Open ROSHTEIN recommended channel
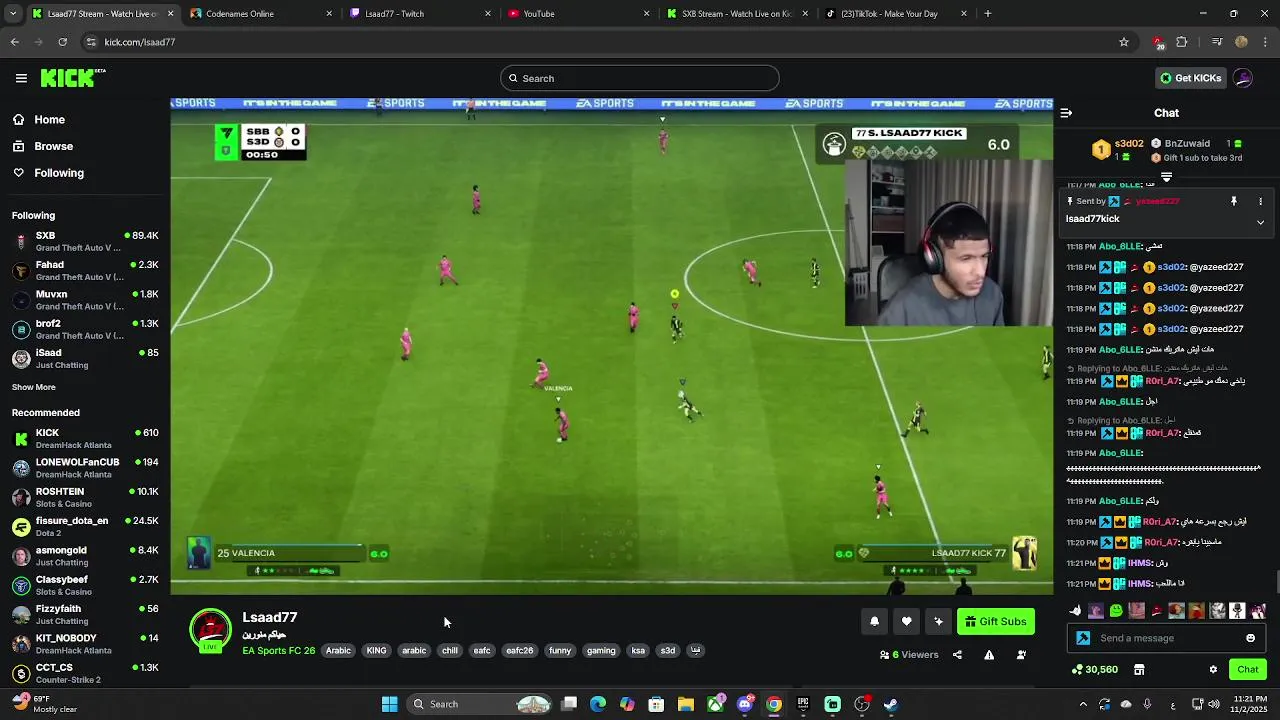Screen dimensions: 1280x720 click(x=85, y=497)
